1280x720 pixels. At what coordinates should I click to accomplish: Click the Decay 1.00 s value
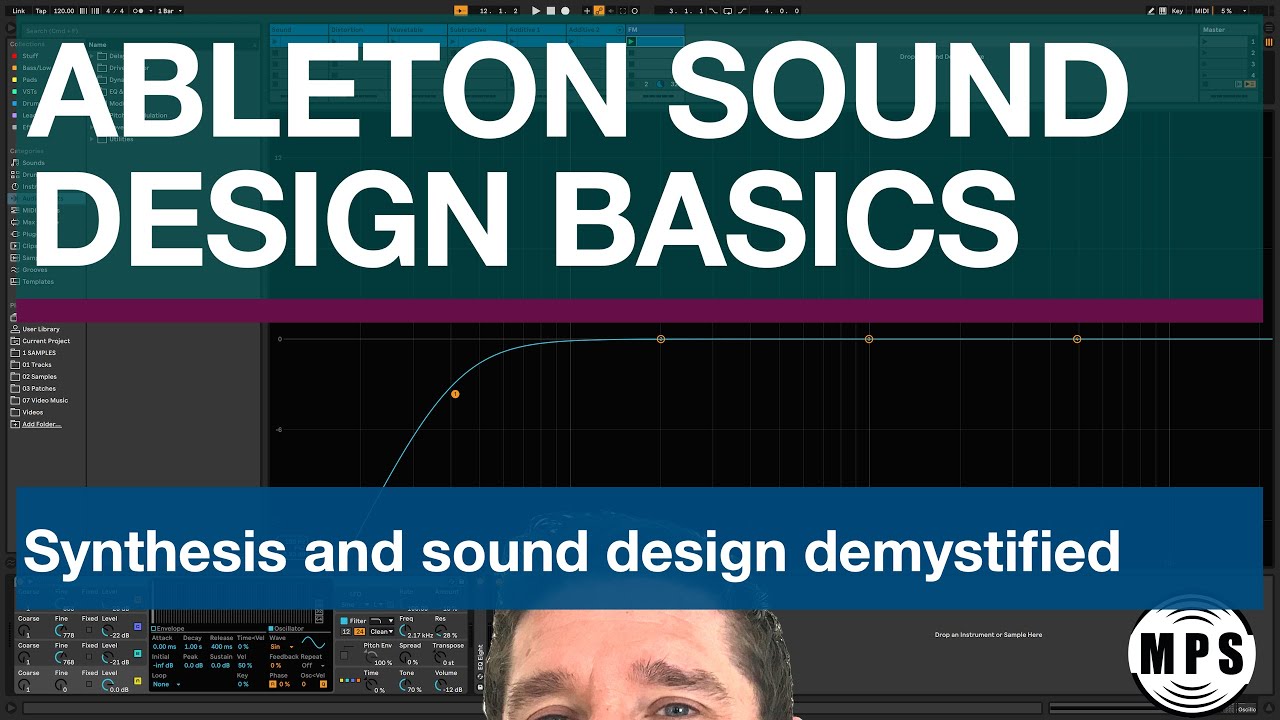[x=193, y=647]
